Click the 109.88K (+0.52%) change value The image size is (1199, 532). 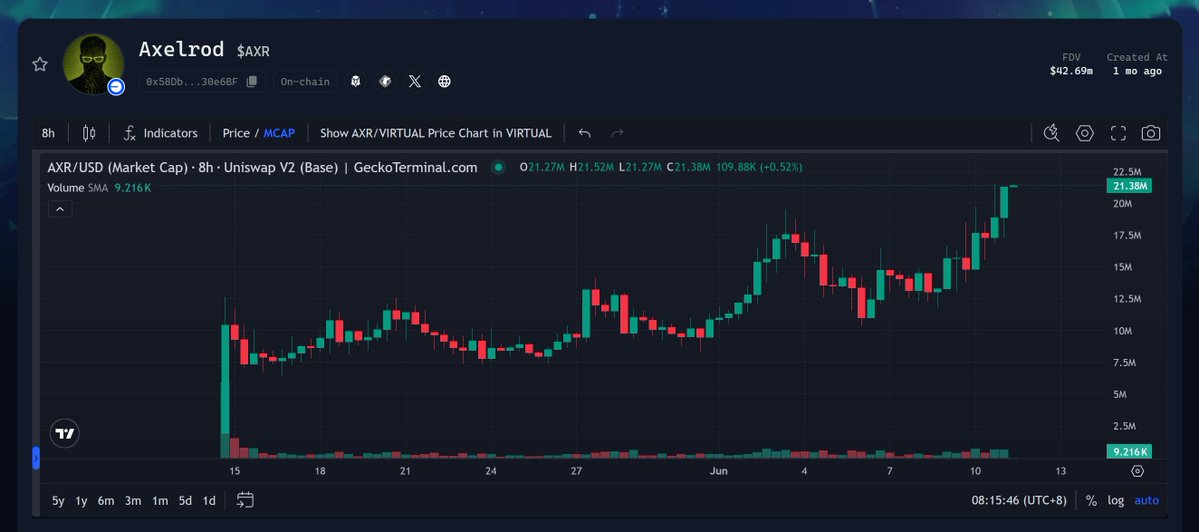coord(759,167)
